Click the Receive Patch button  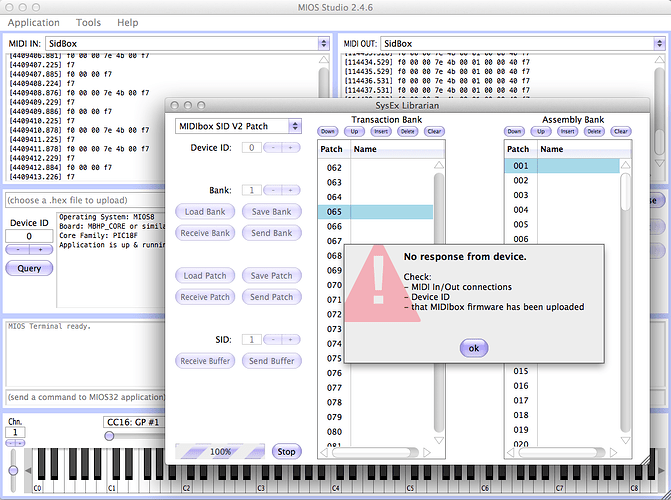click(205, 297)
